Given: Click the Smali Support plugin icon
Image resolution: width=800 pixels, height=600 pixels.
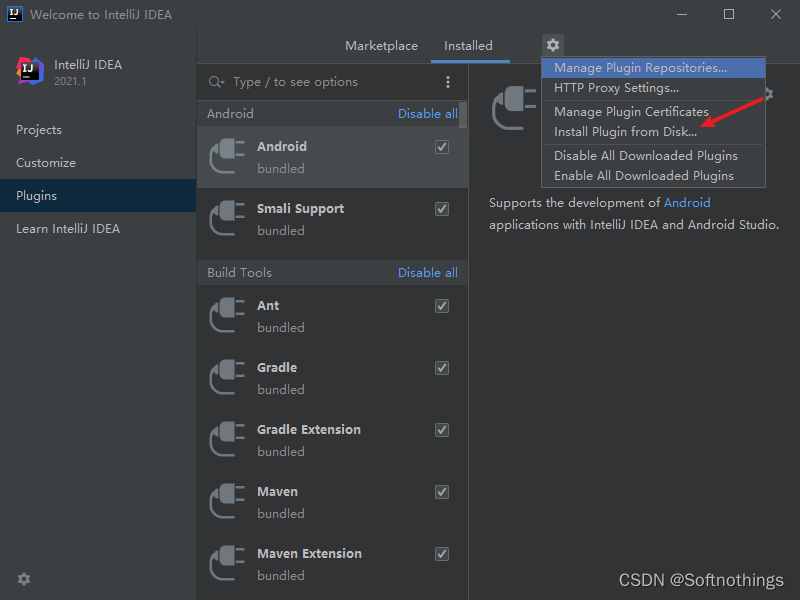Looking at the screenshot, I should pos(227,218).
